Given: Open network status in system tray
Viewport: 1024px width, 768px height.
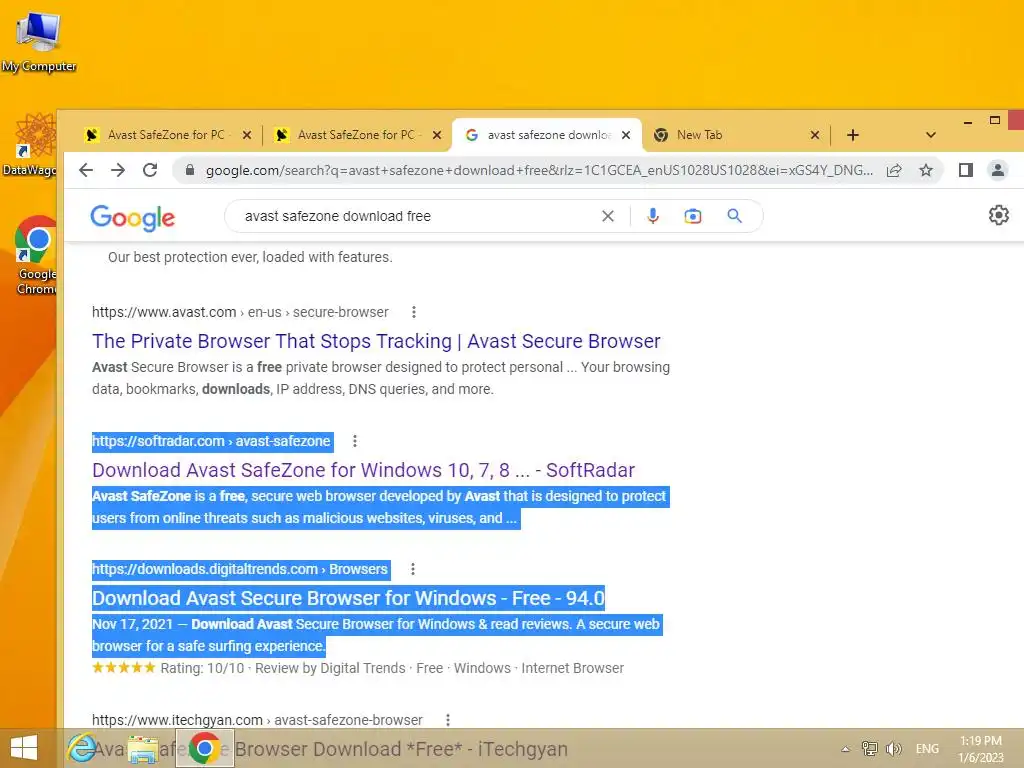Looking at the screenshot, I should [869, 748].
